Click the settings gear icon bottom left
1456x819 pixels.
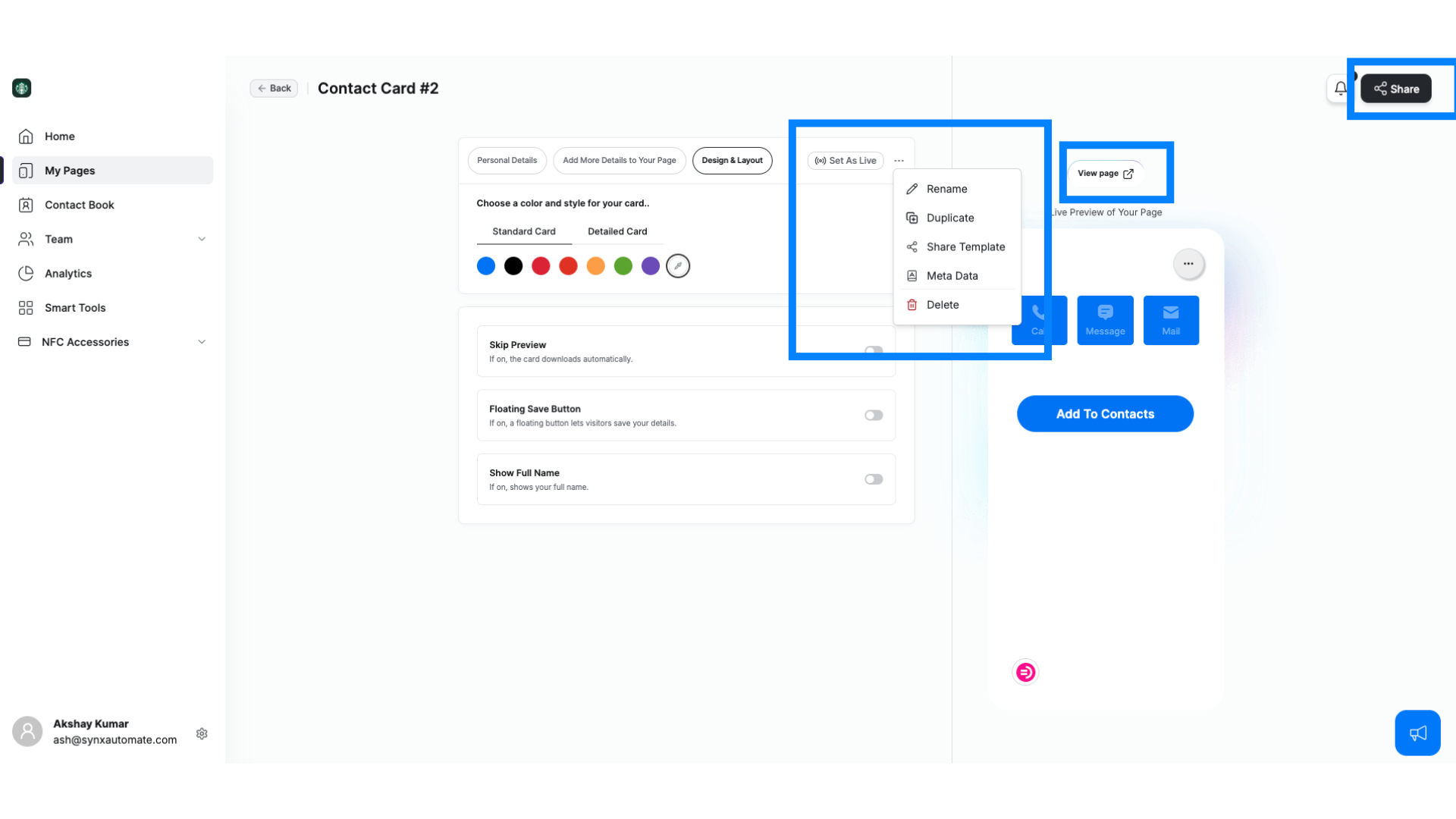202,733
